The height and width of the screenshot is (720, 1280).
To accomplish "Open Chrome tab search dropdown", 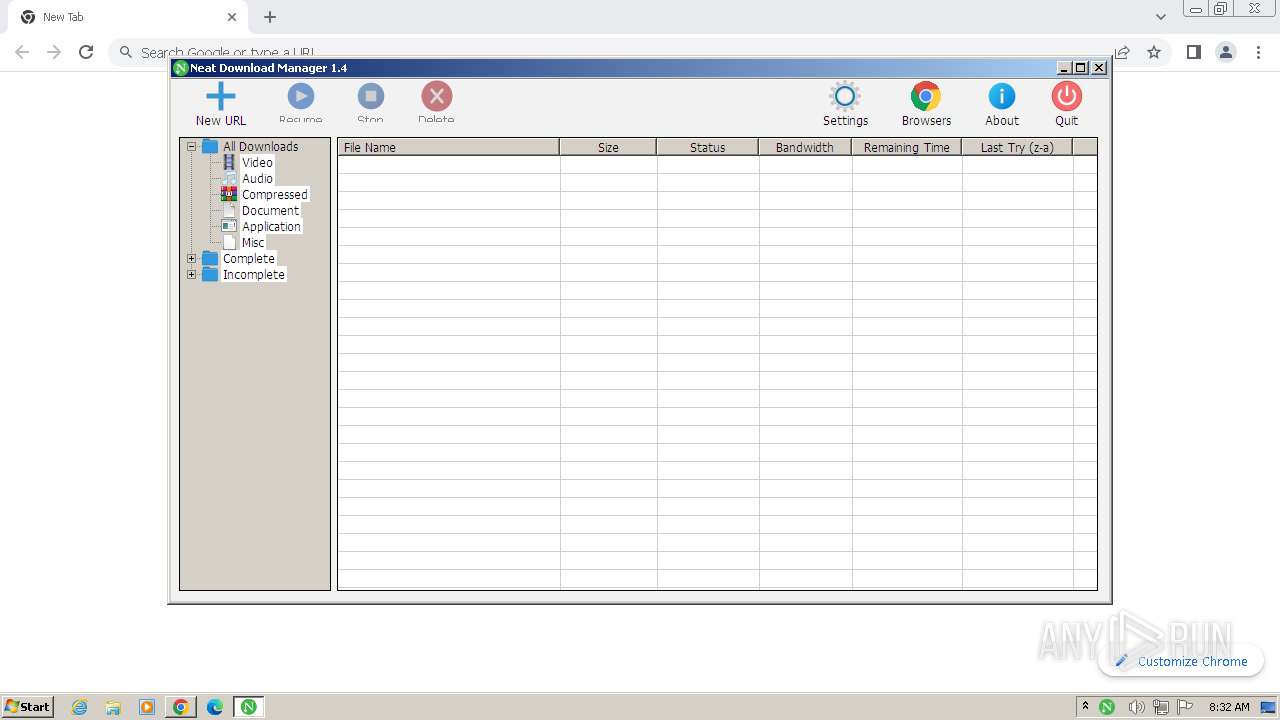I will 1160,17.
